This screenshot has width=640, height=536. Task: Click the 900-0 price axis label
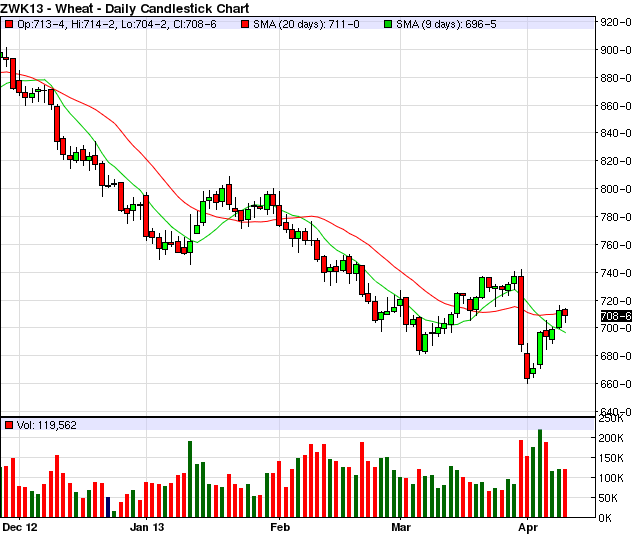(x=616, y=50)
